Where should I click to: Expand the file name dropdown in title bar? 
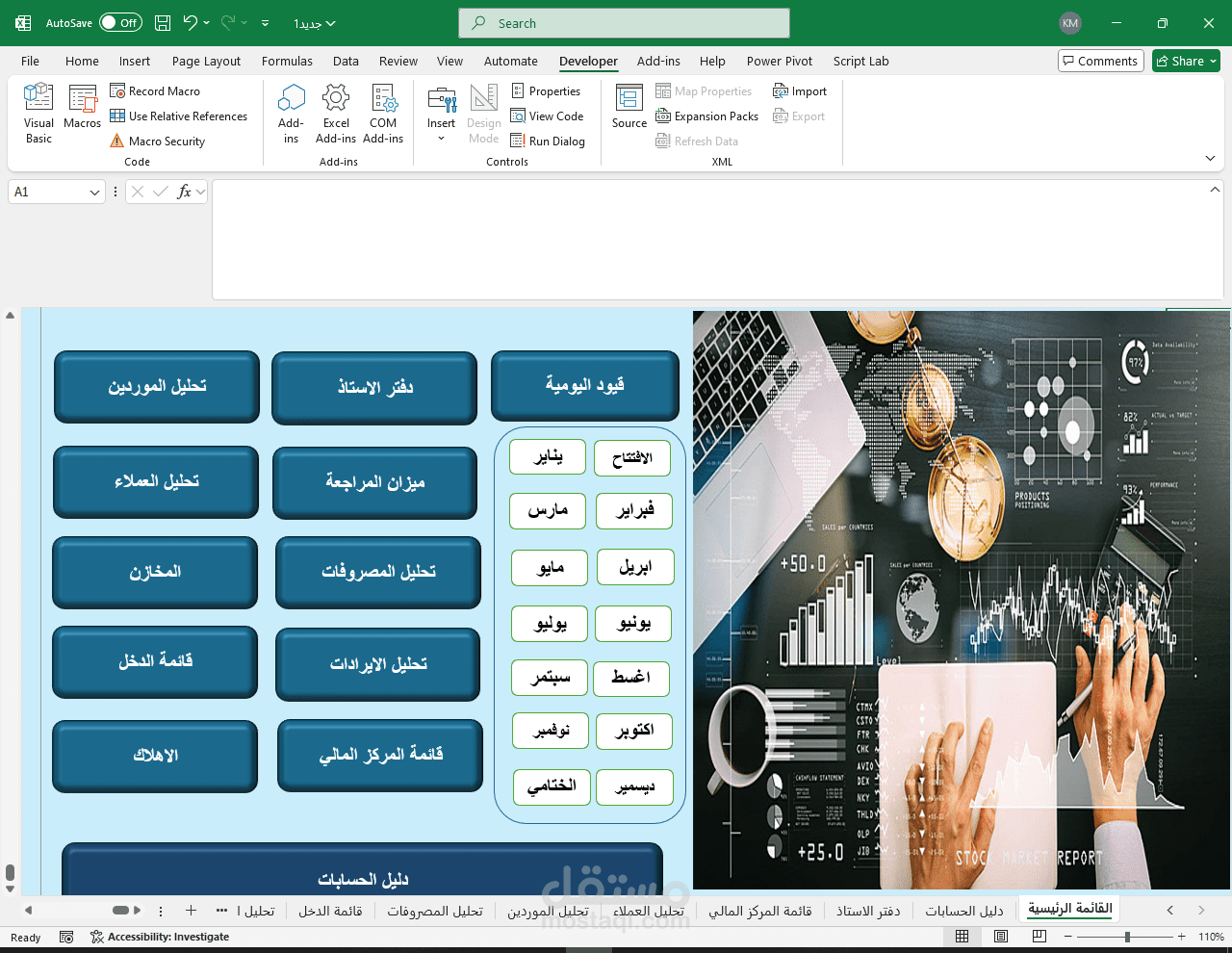pos(330,23)
